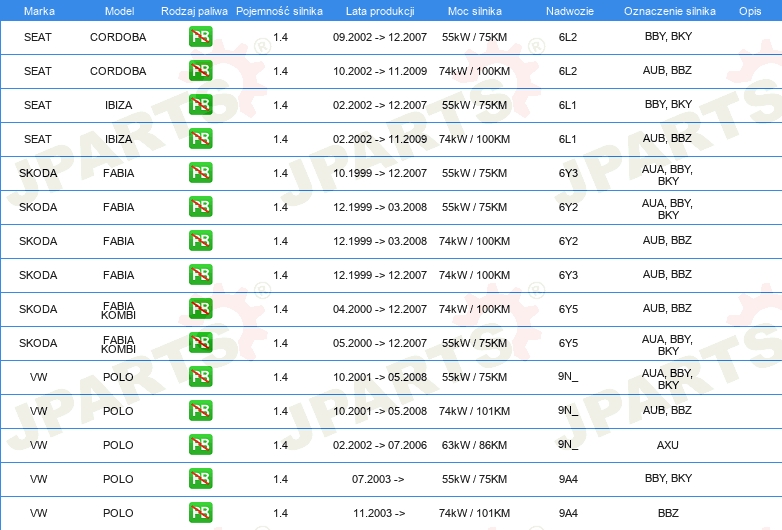782x530 pixels.
Task: Click CORDOBA model in the 74kW row
Action: coord(118,71)
